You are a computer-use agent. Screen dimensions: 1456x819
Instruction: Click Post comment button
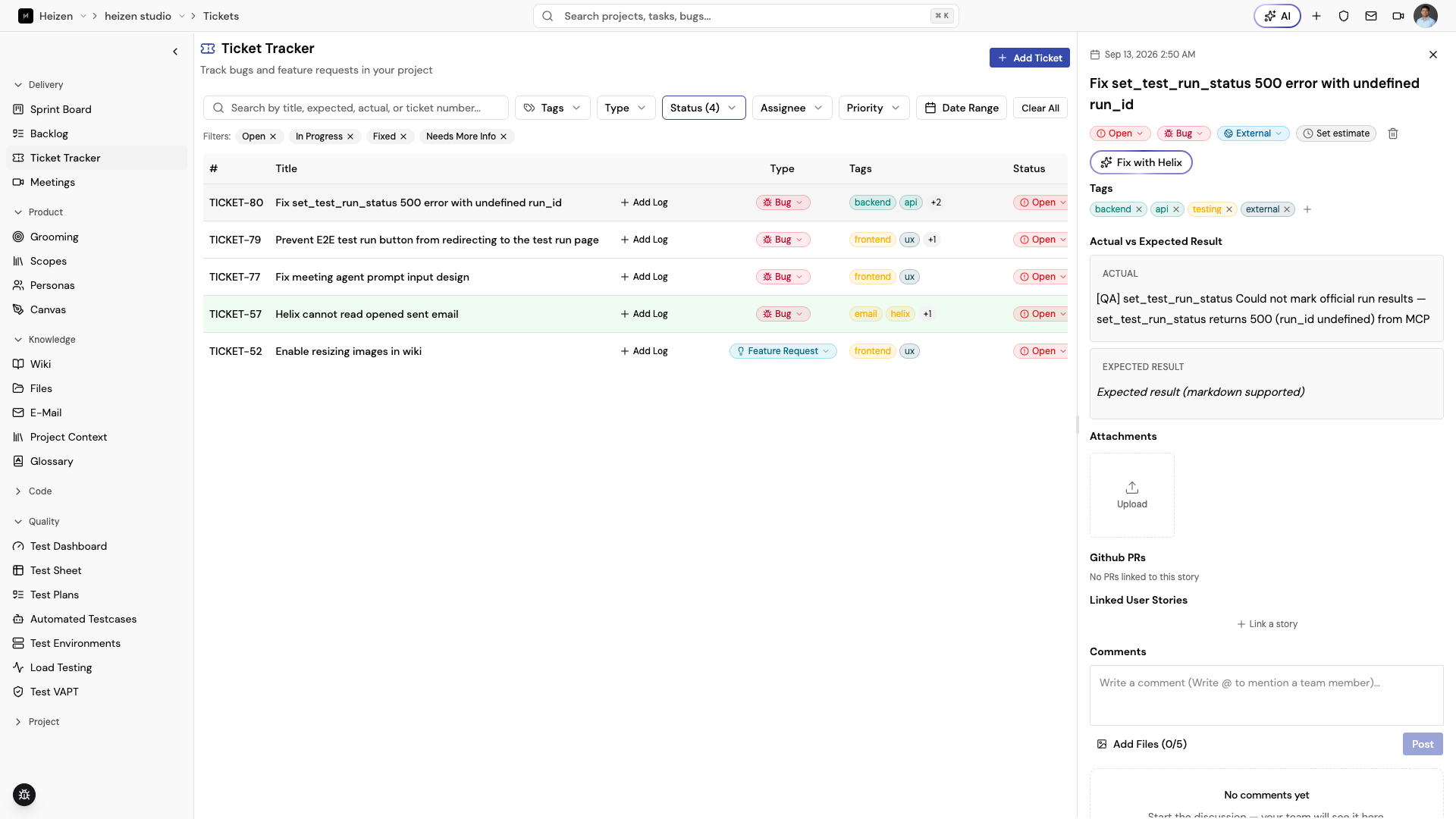coord(1423,744)
